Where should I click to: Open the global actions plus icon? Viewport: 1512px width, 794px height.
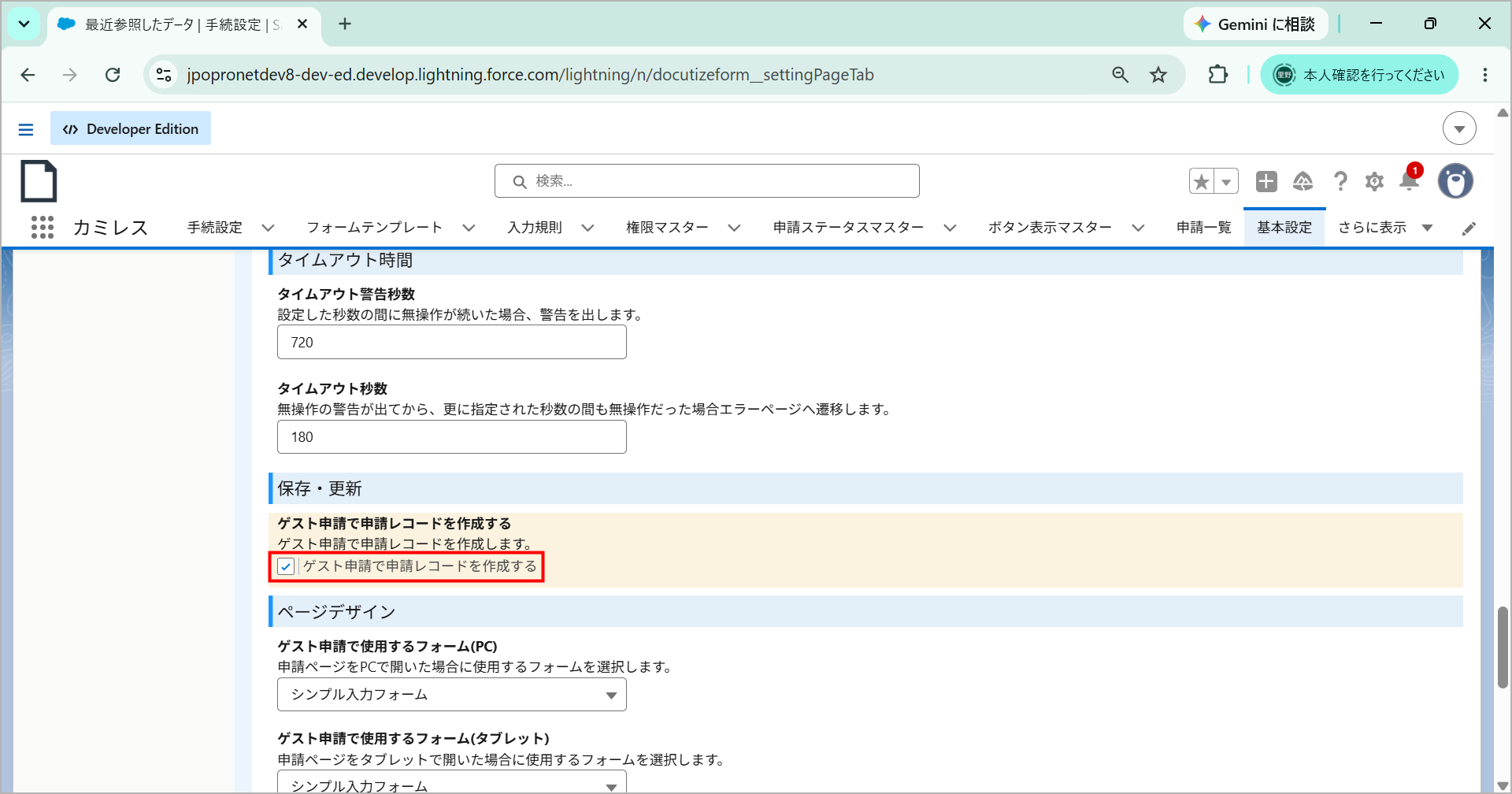[x=1266, y=181]
